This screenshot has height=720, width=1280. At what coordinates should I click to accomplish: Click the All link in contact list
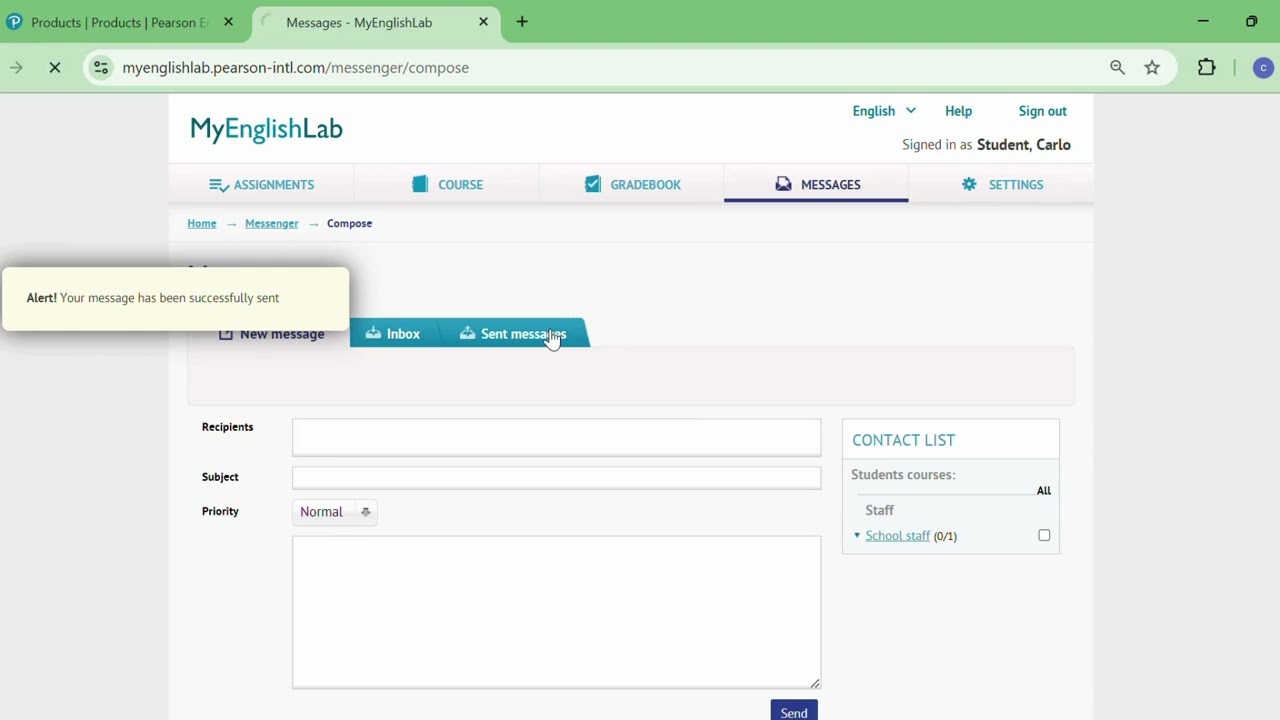[x=1044, y=490]
